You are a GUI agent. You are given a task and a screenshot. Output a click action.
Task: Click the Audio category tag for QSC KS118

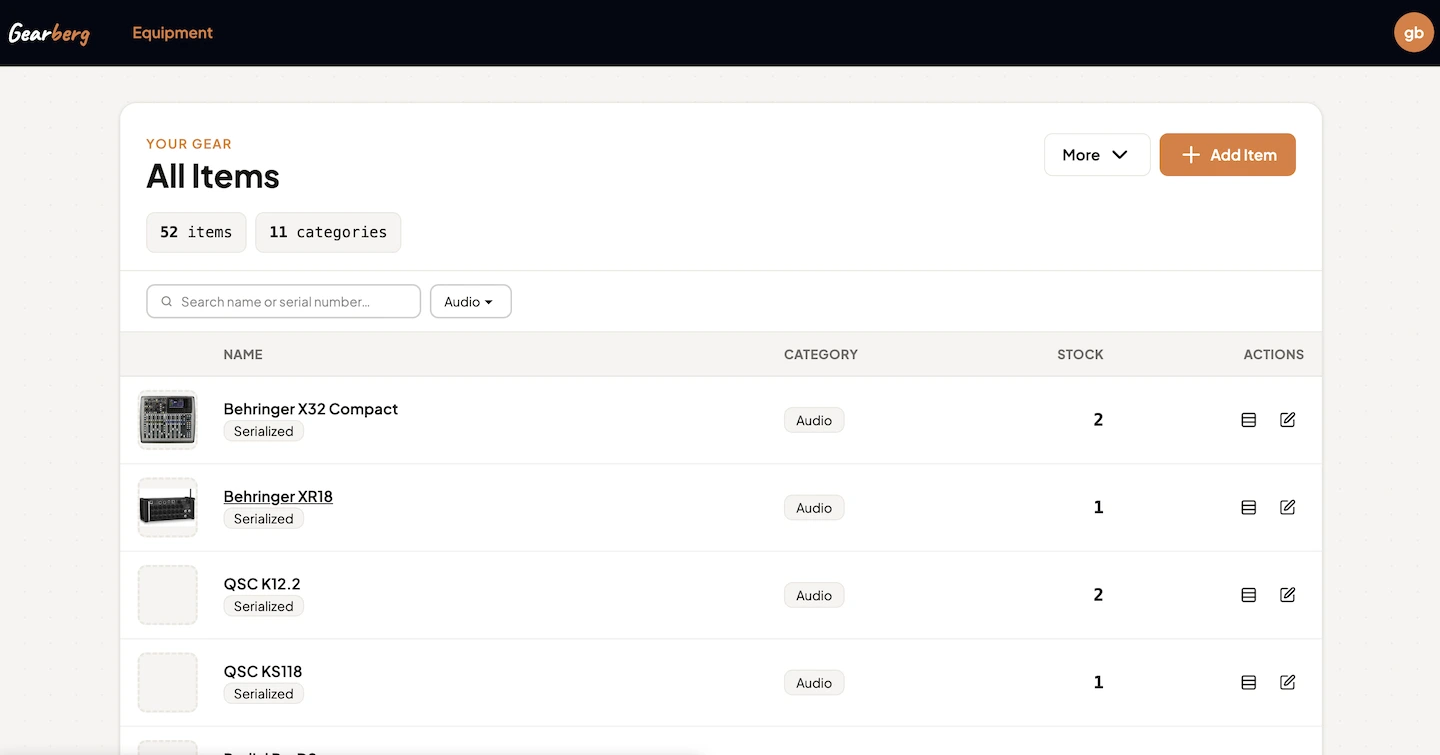[814, 683]
